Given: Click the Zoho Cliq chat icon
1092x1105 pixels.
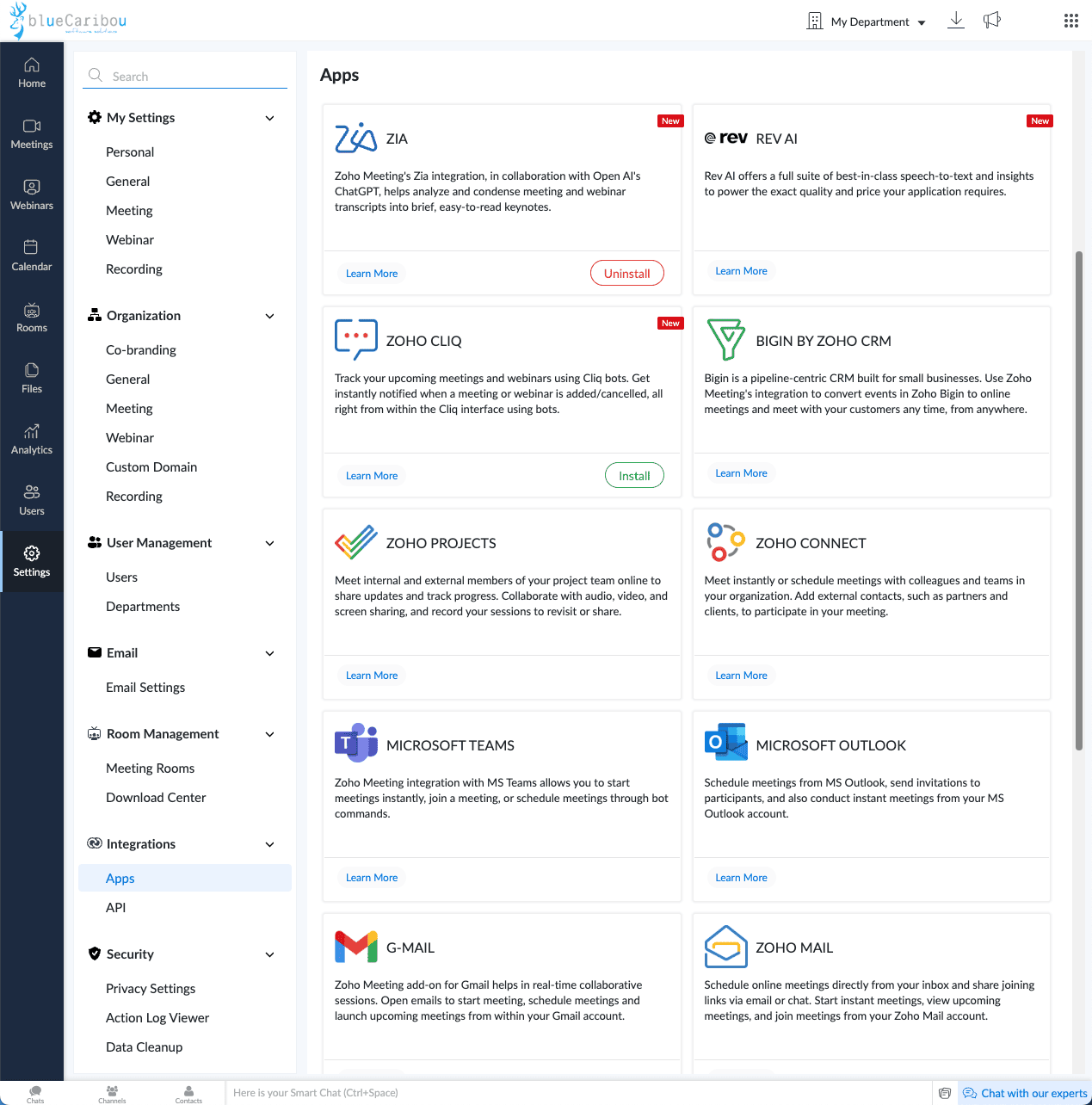Looking at the screenshot, I should pos(356,340).
